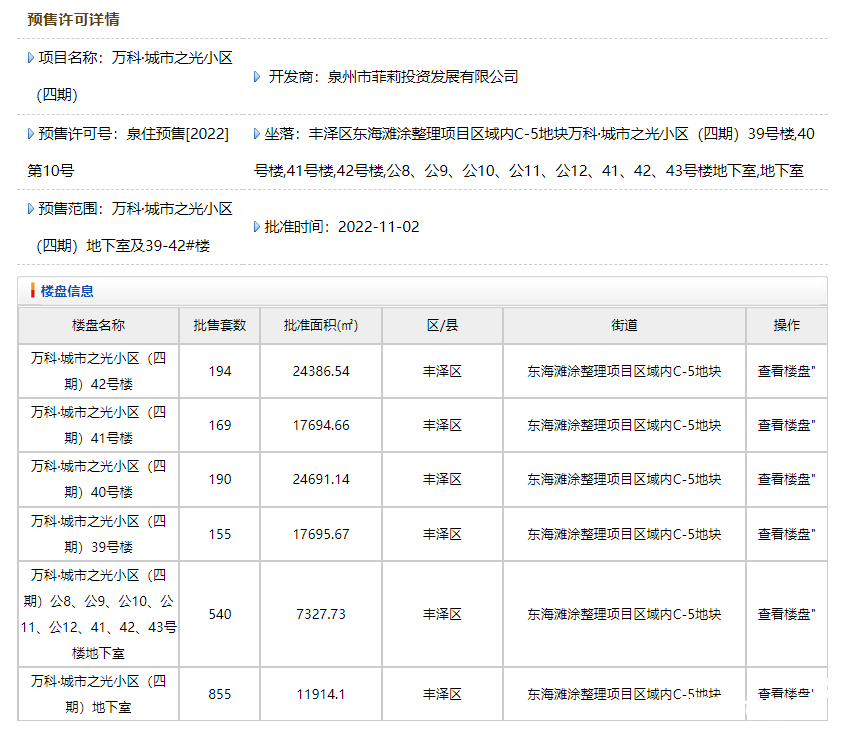
Task: Select the 万科·城市之光小区（四期）40号楼 name cell
Action: tap(99, 479)
